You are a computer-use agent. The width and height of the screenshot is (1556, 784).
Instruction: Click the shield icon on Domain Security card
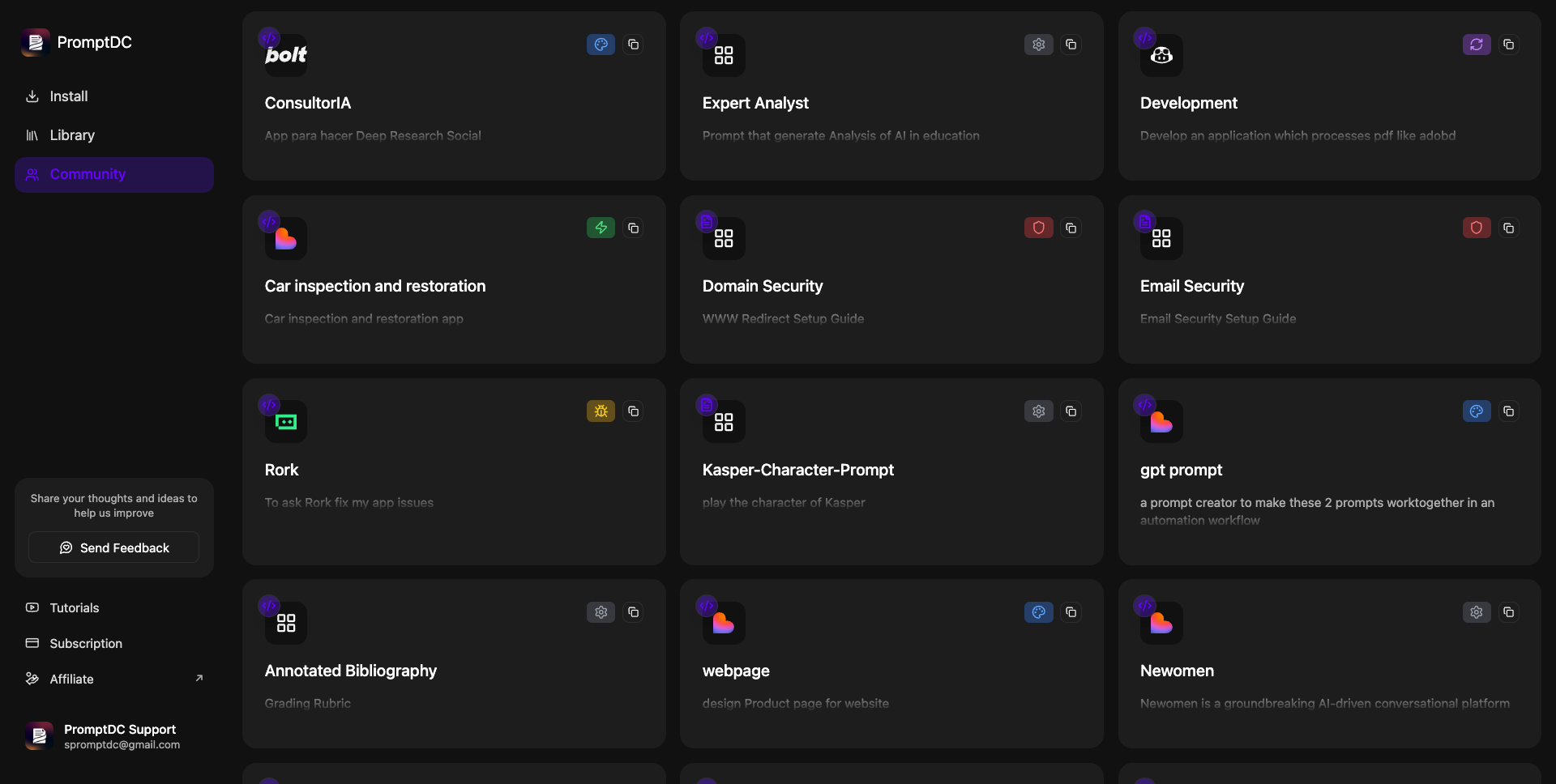click(x=1038, y=228)
